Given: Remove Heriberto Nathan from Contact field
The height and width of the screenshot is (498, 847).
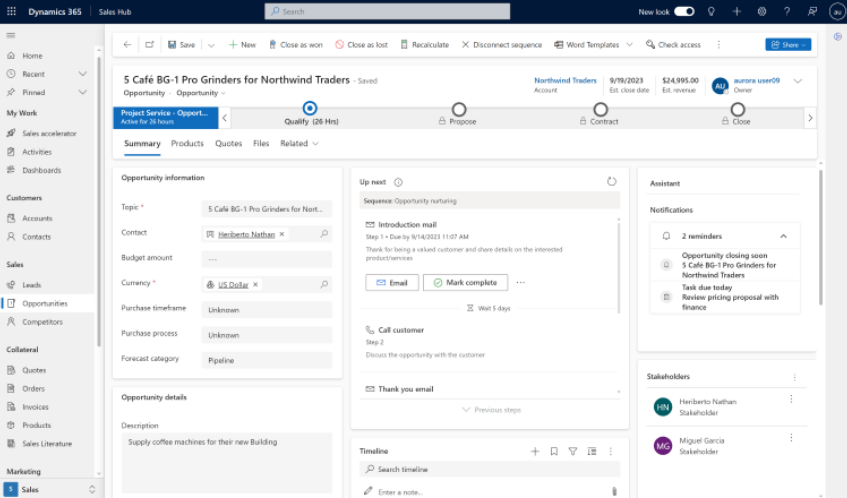Looking at the screenshot, I should tap(282, 234).
